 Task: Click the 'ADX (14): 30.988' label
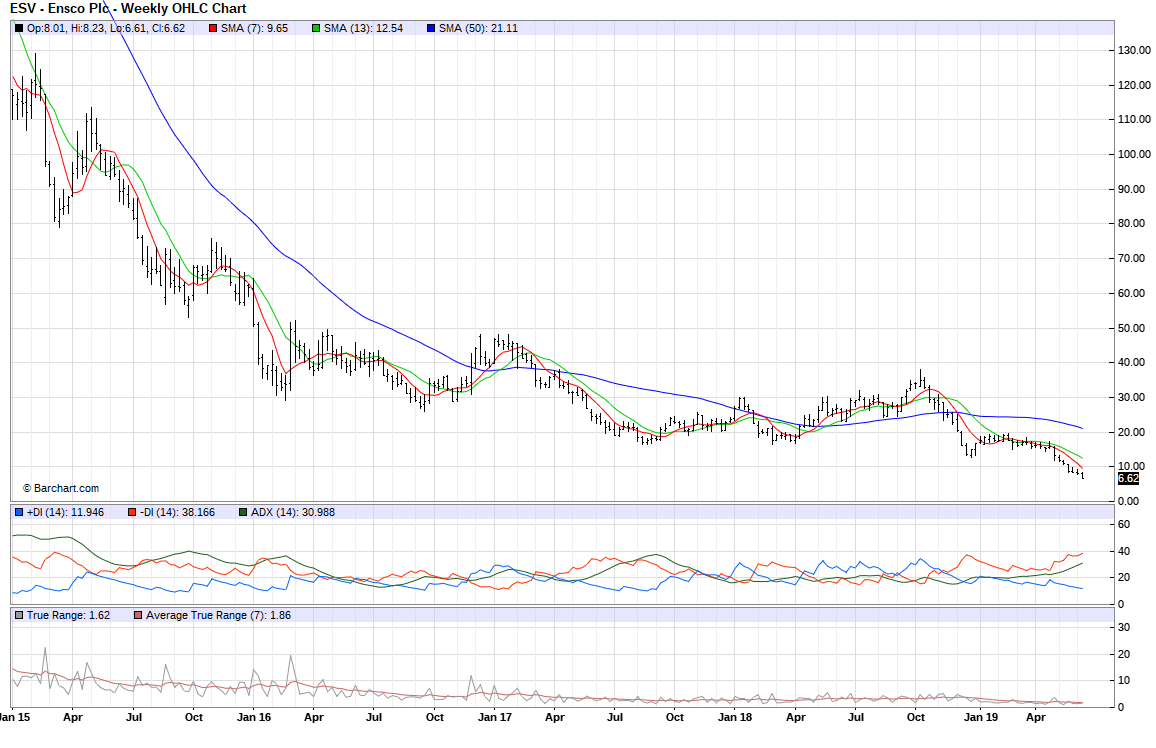[x=293, y=512]
